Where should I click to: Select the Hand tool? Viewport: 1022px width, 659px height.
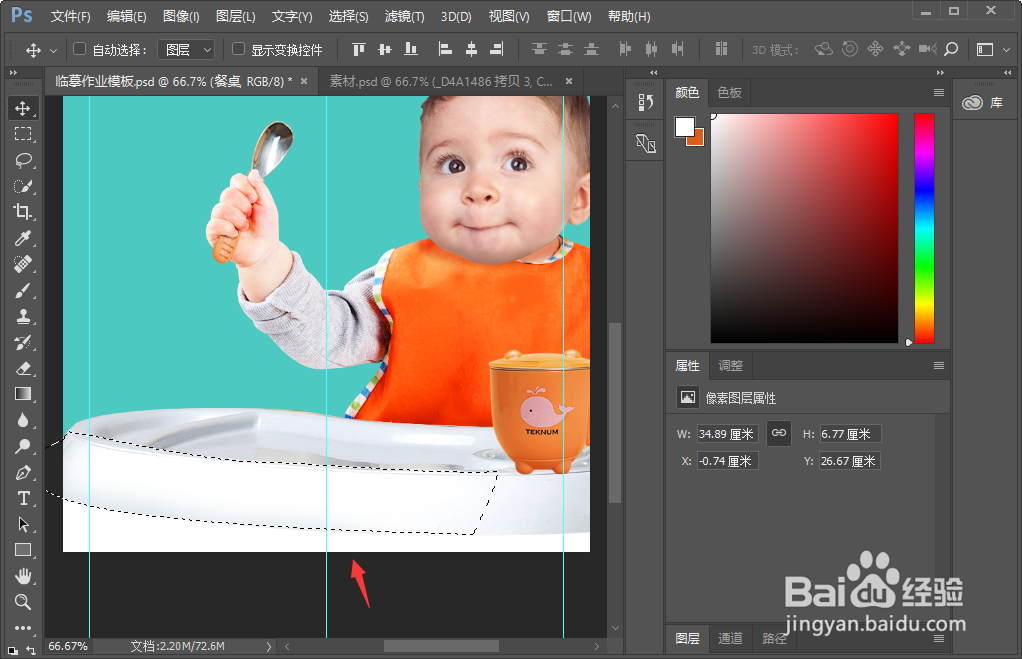pyautogui.click(x=23, y=576)
